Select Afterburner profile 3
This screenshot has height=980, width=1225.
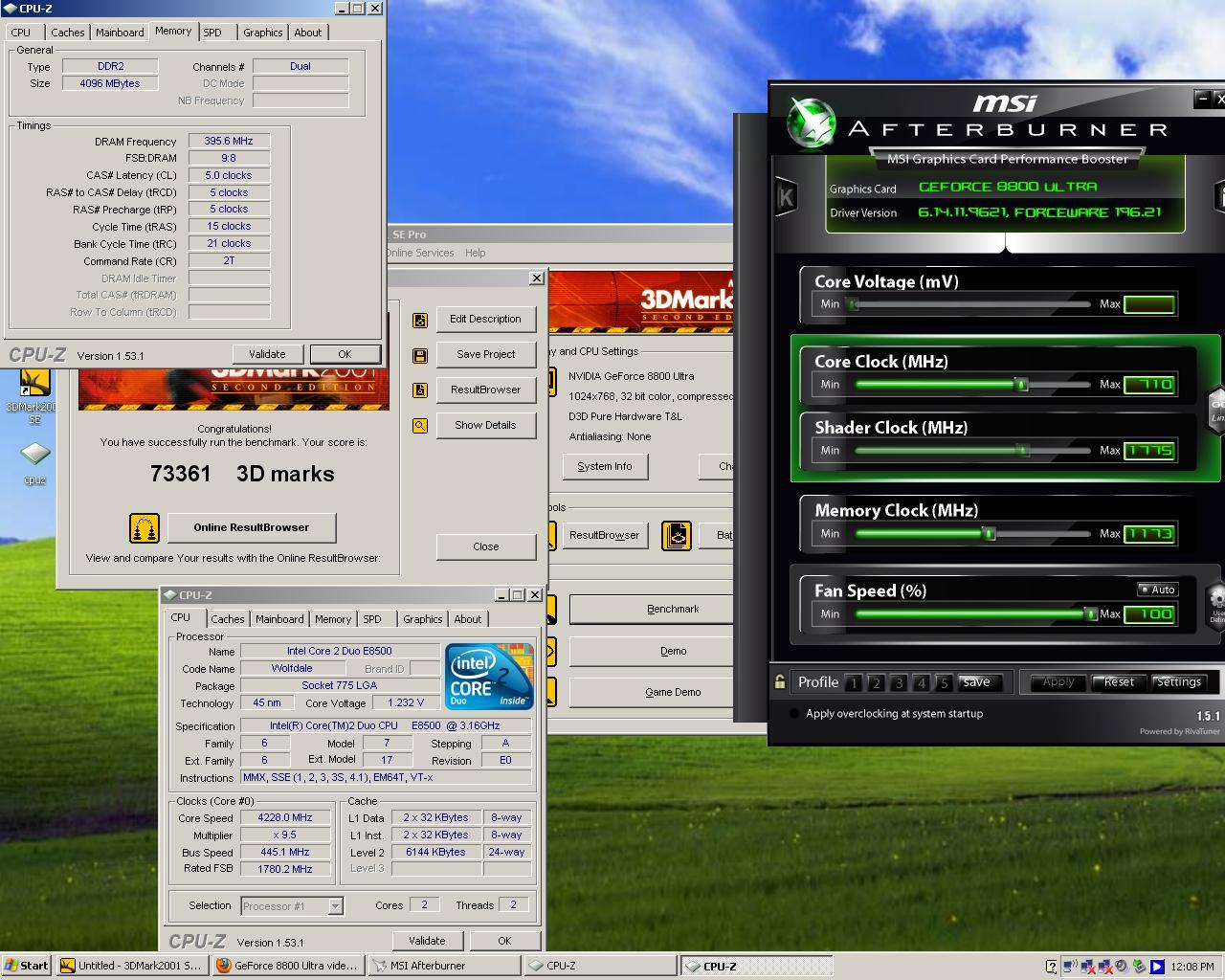click(899, 683)
